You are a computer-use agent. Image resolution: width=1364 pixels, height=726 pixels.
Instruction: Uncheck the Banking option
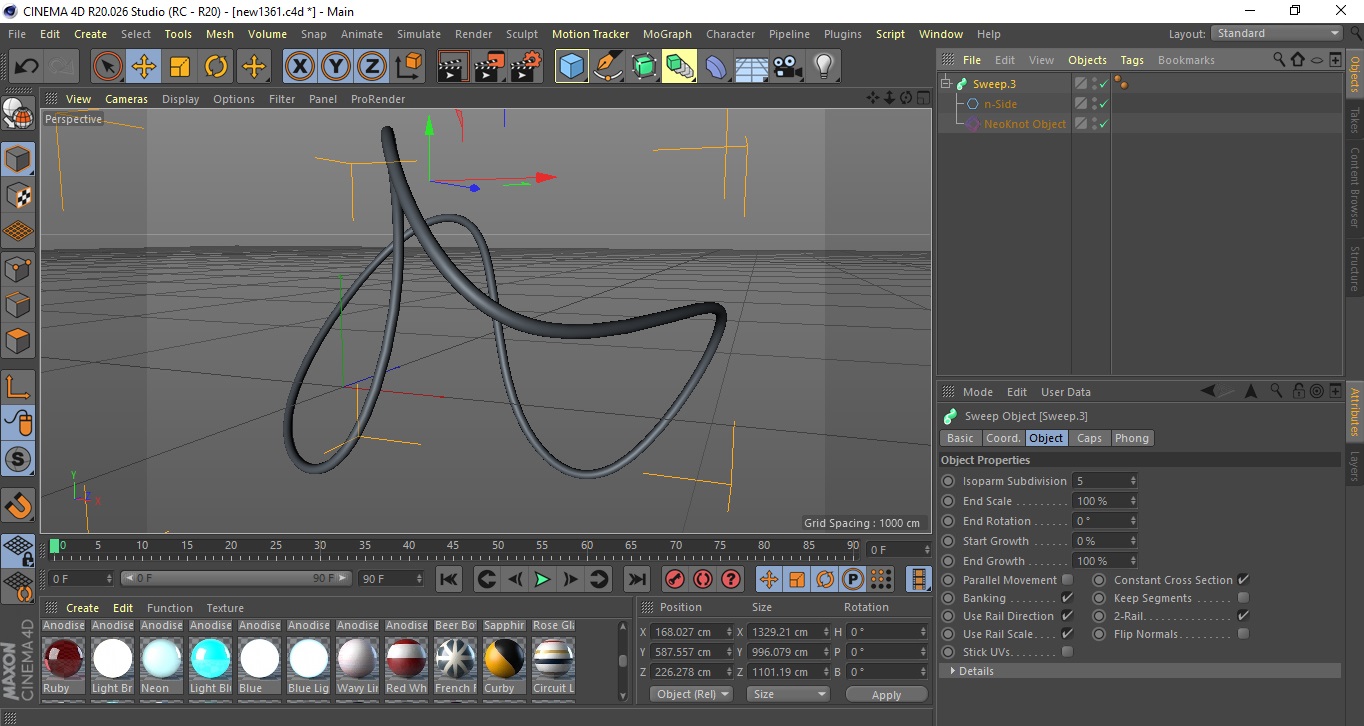[1067, 598]
